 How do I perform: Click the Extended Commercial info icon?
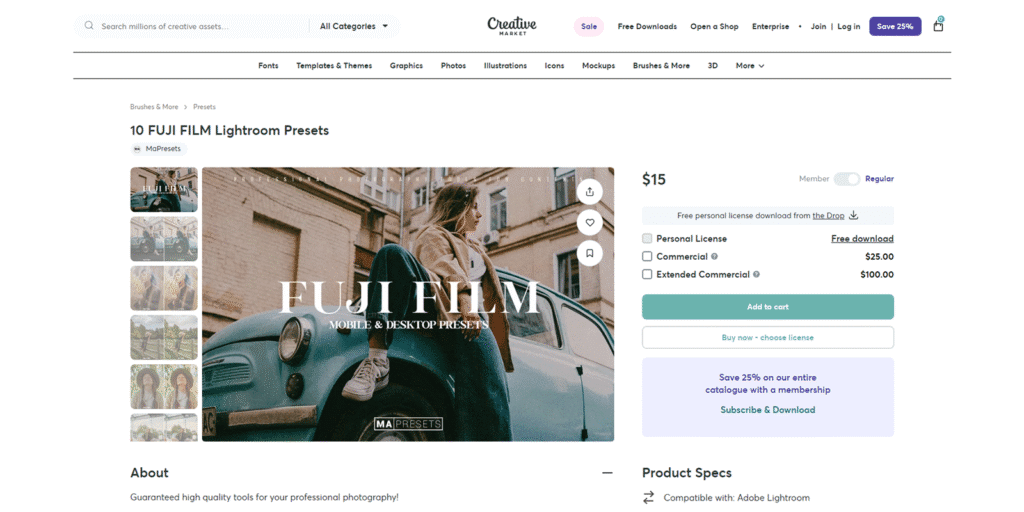pyautogui.click(x=756, y=275)
